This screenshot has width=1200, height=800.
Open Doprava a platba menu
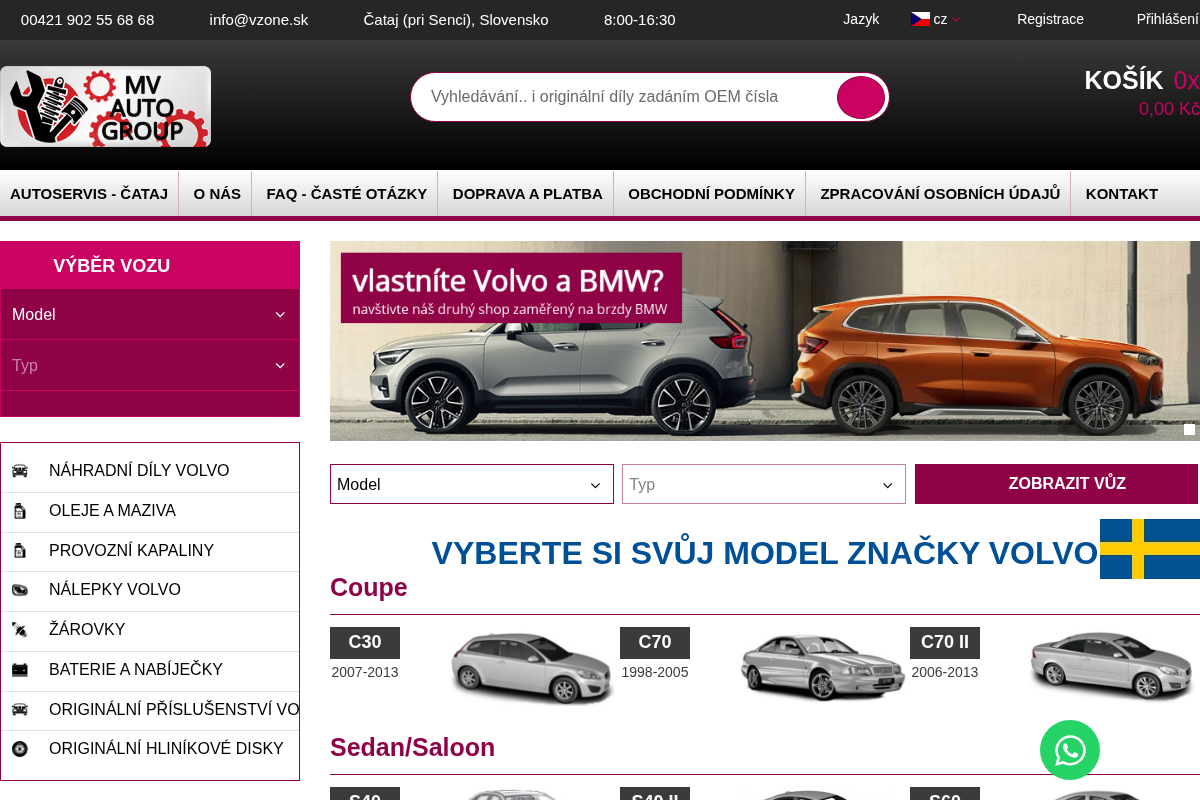528,194
